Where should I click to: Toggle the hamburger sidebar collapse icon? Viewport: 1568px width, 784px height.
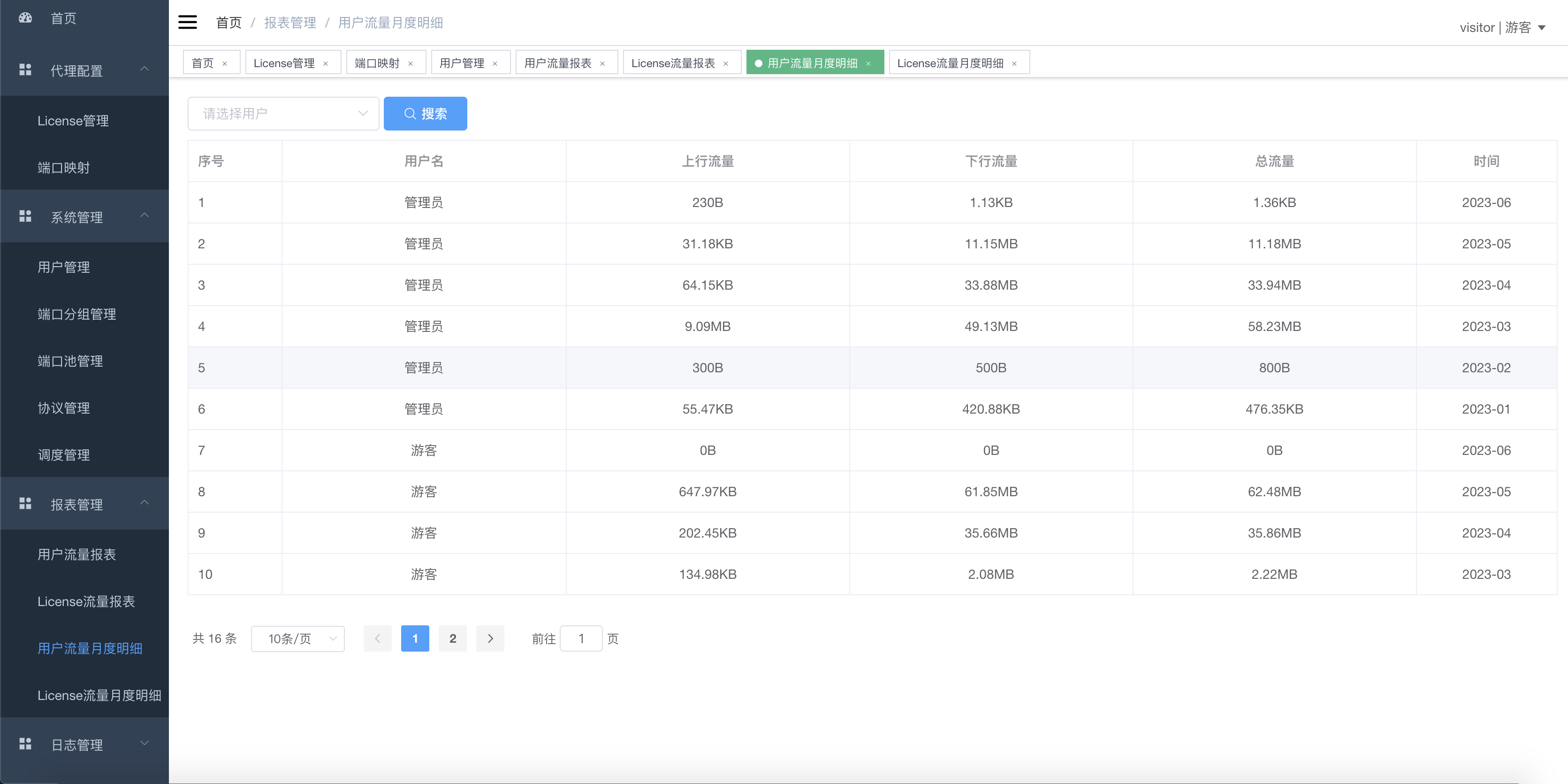[x=188, y=23]
